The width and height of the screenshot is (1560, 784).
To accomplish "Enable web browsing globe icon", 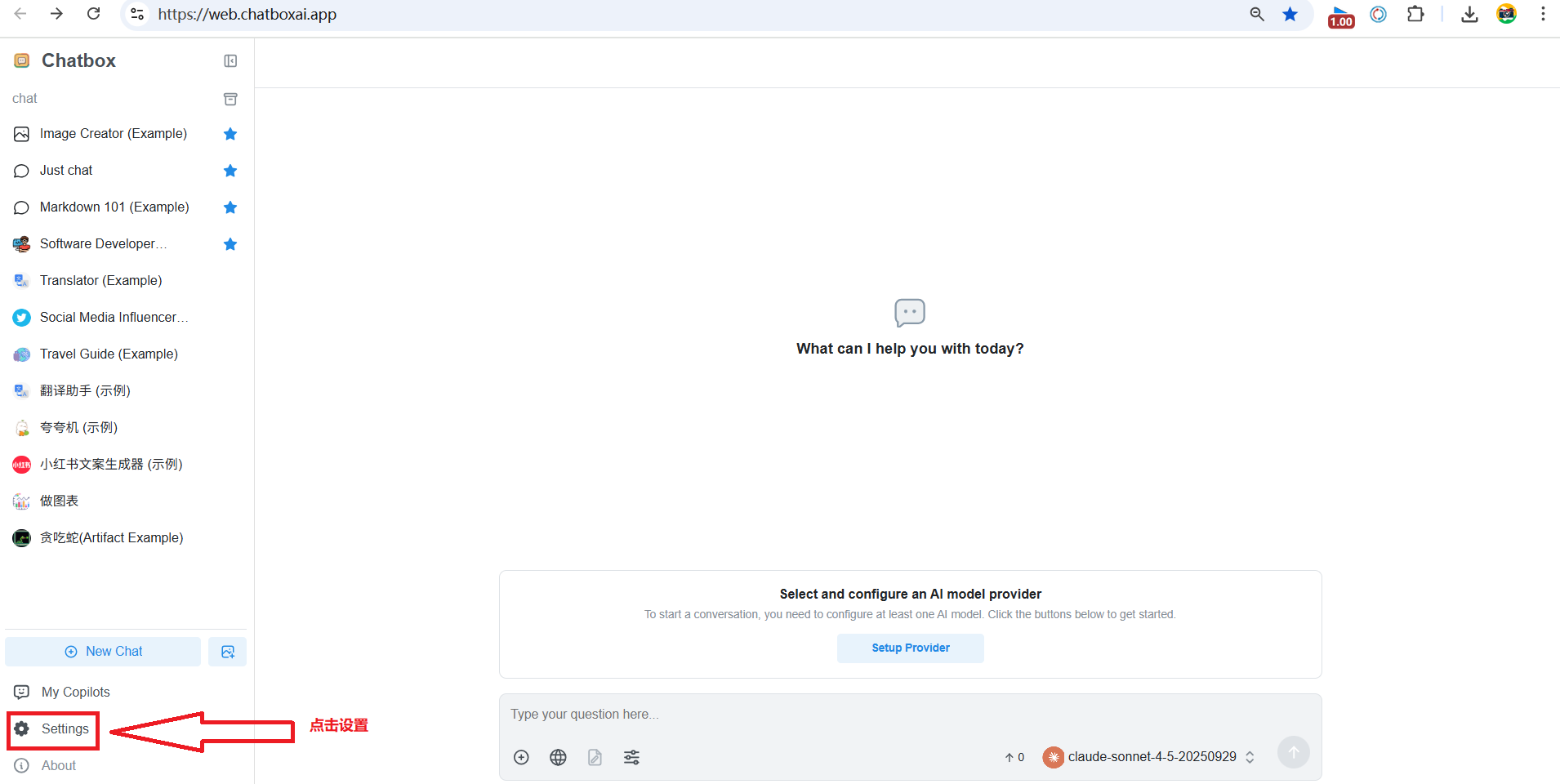I will pos(558,758).
